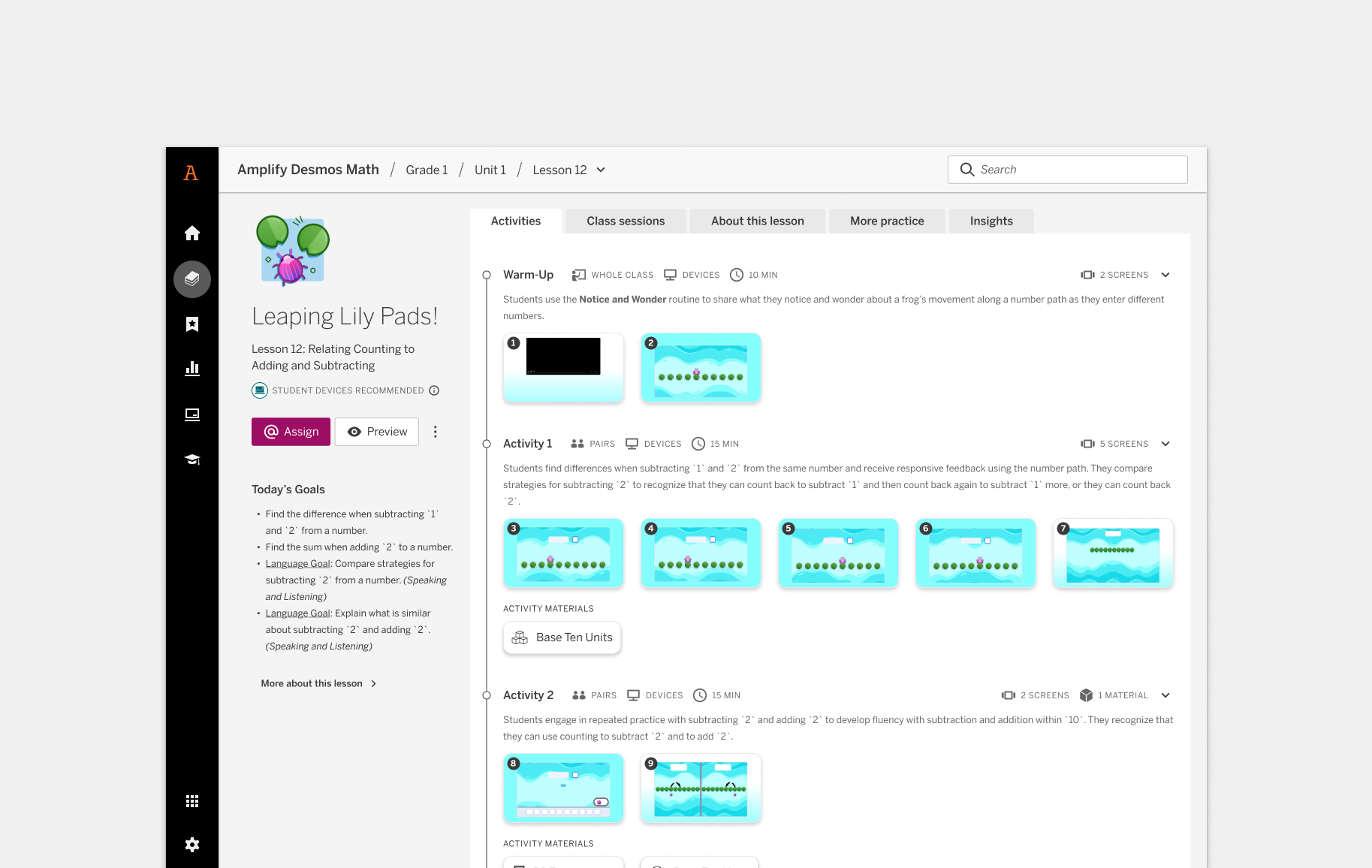Screen dimensions: 1372x868
Task: Follow the More about this lesson link
Action: [x=318, y=683]
